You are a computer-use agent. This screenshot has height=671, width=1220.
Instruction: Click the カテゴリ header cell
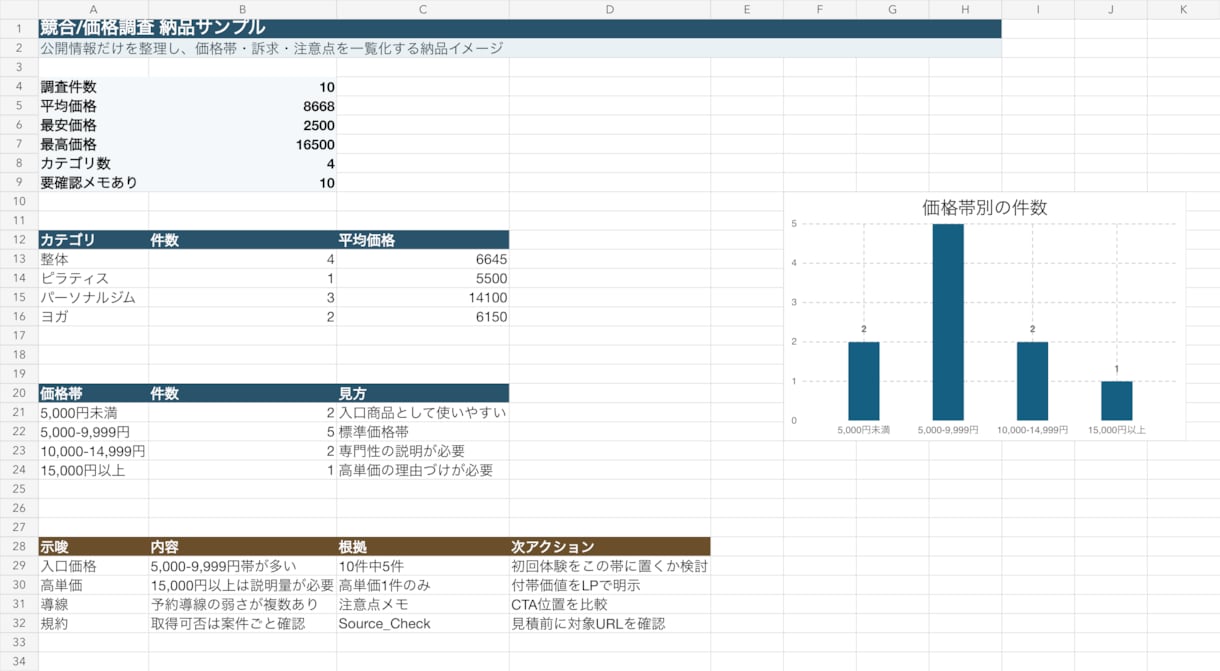(93, 239)
